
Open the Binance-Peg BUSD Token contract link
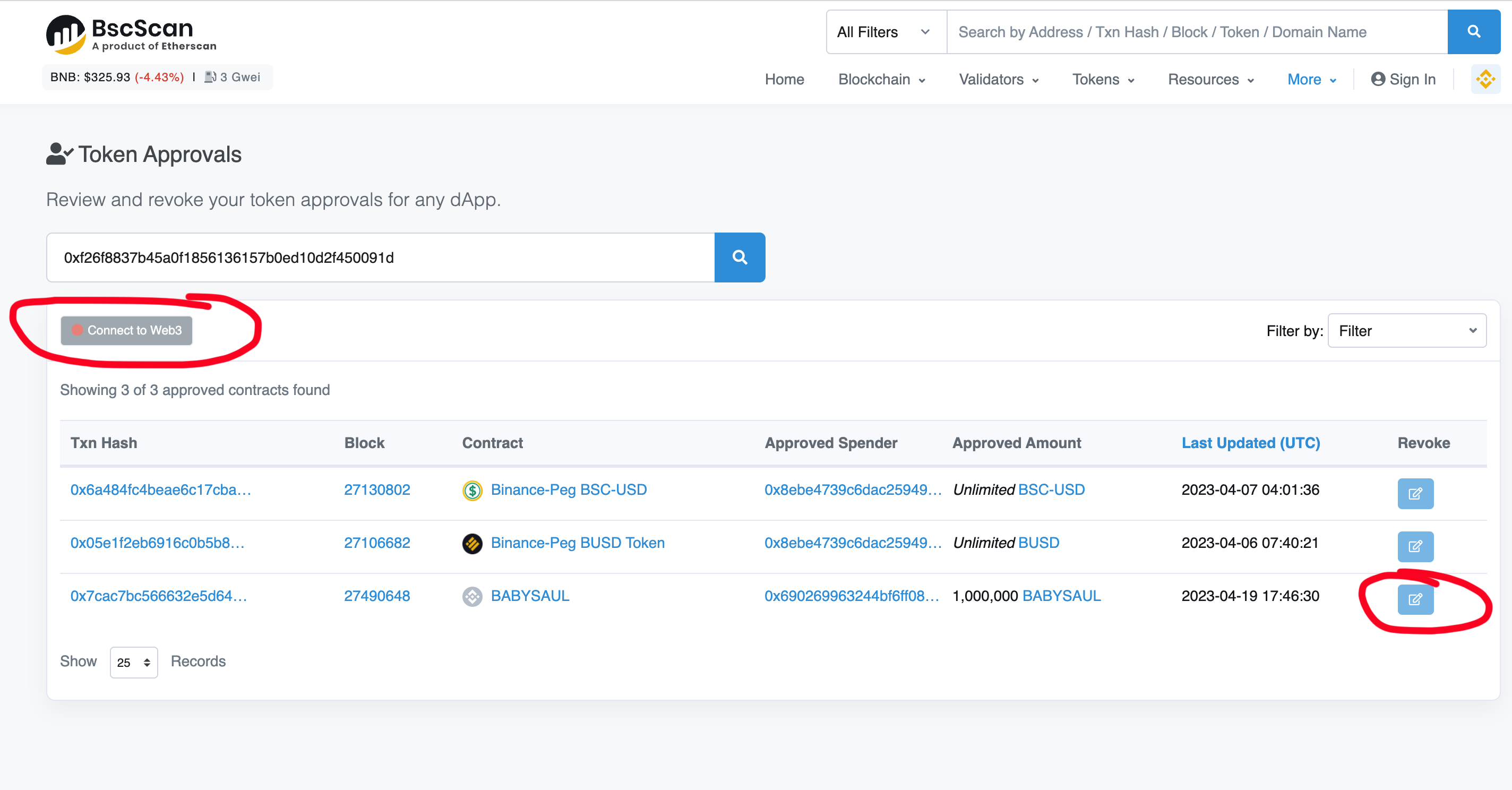[578, 543]
